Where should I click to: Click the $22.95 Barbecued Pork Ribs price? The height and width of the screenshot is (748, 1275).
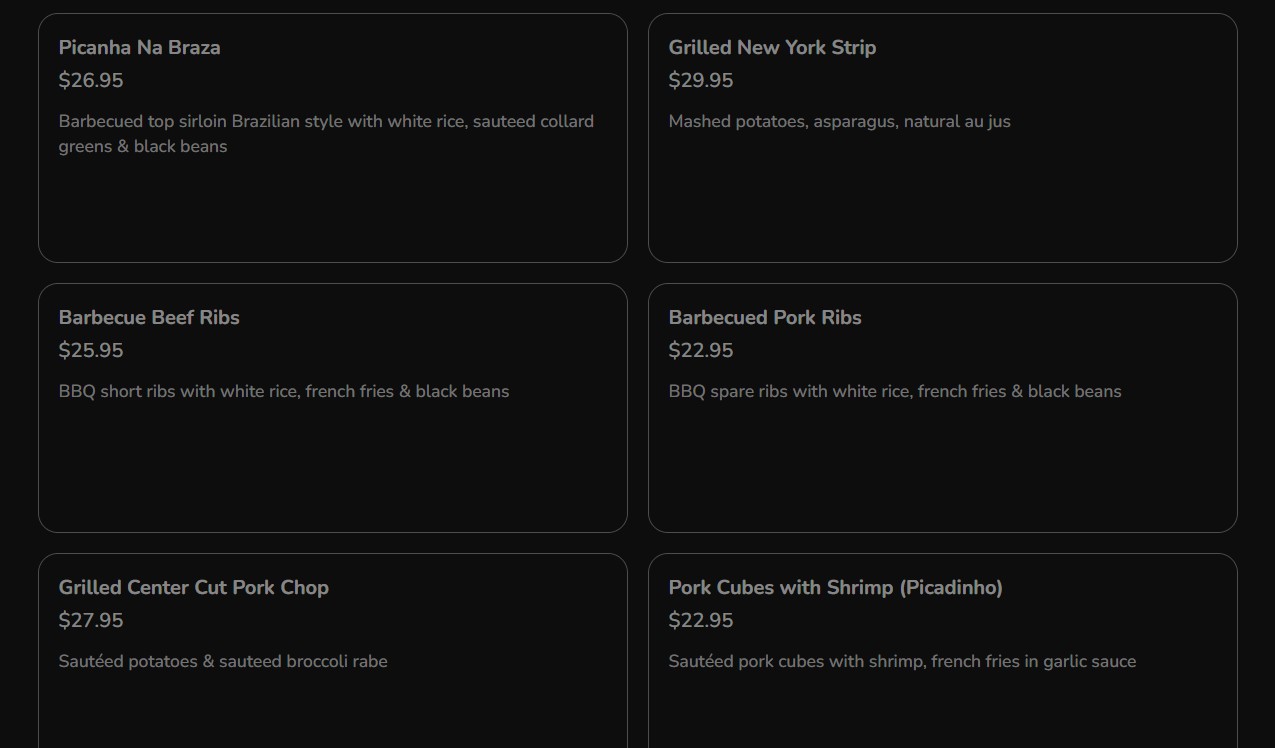click(701, 350)
